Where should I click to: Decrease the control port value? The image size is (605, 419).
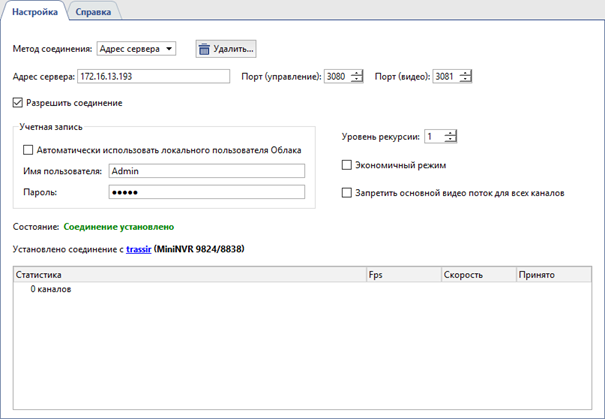click(x=358, y=80)
